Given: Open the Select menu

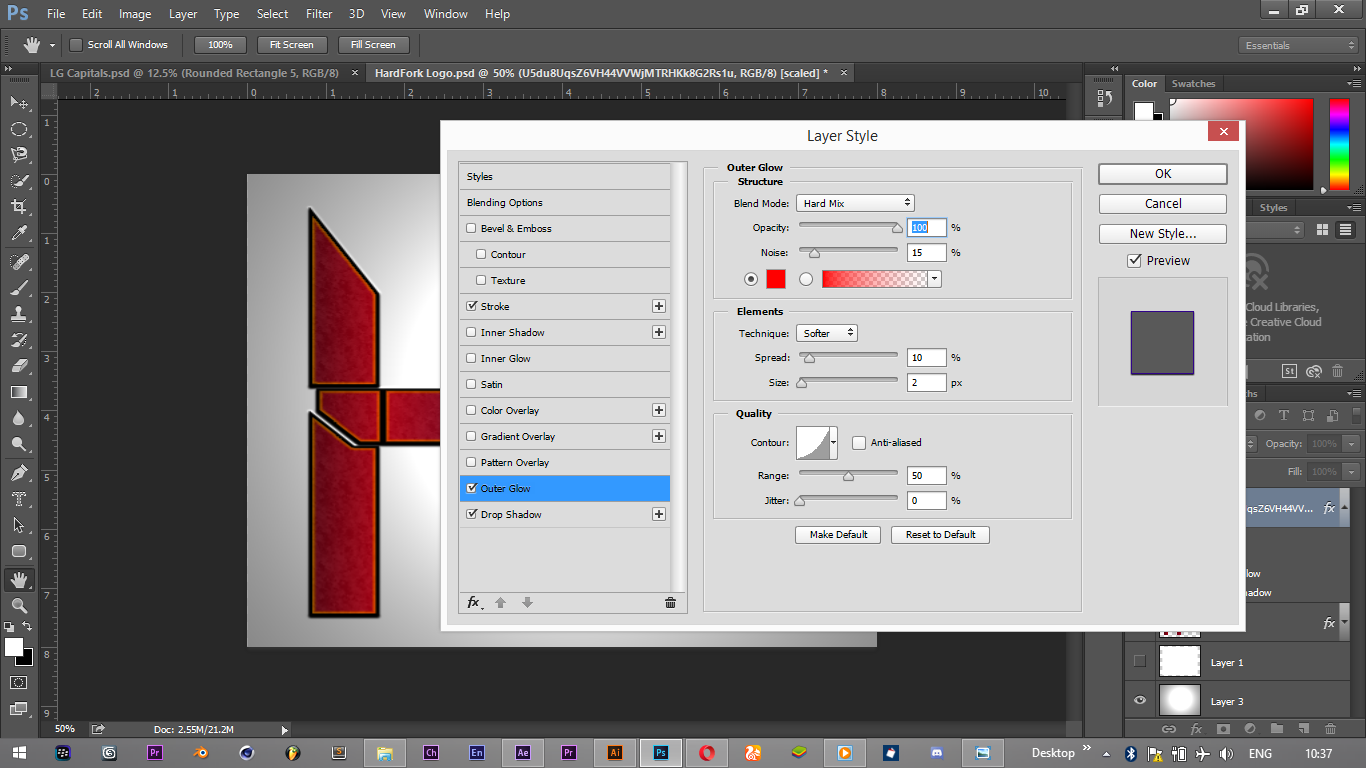Looking at the screenshot, I should click(x=272, y=14).
